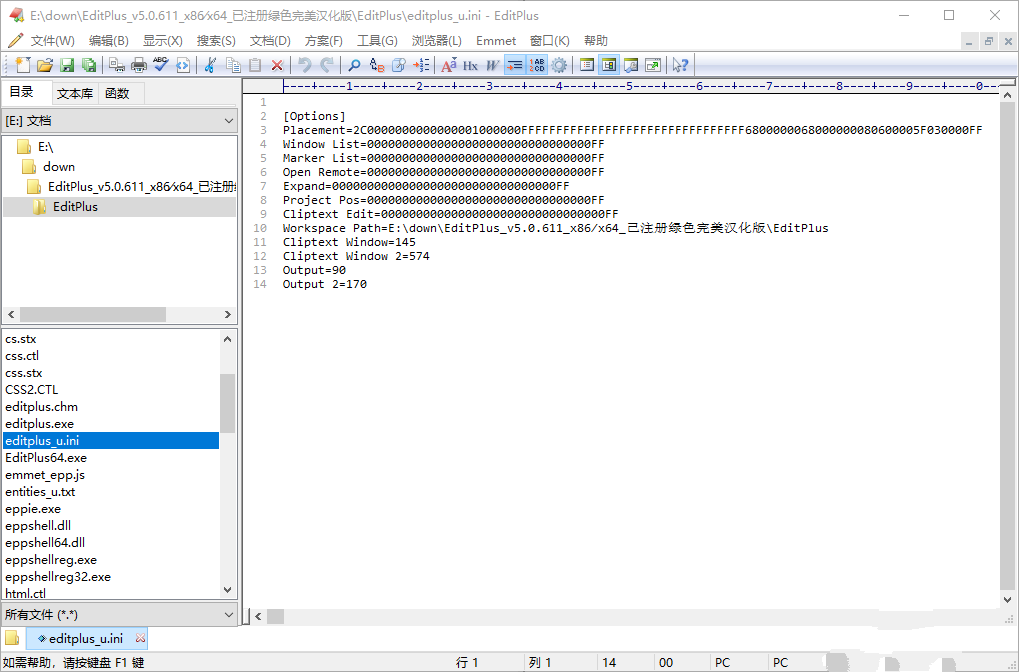Image resolution: width=1019 pixels, height=672 pixels.
Task: Click the Find magnifier icon
Action: [x=354, y=65]
